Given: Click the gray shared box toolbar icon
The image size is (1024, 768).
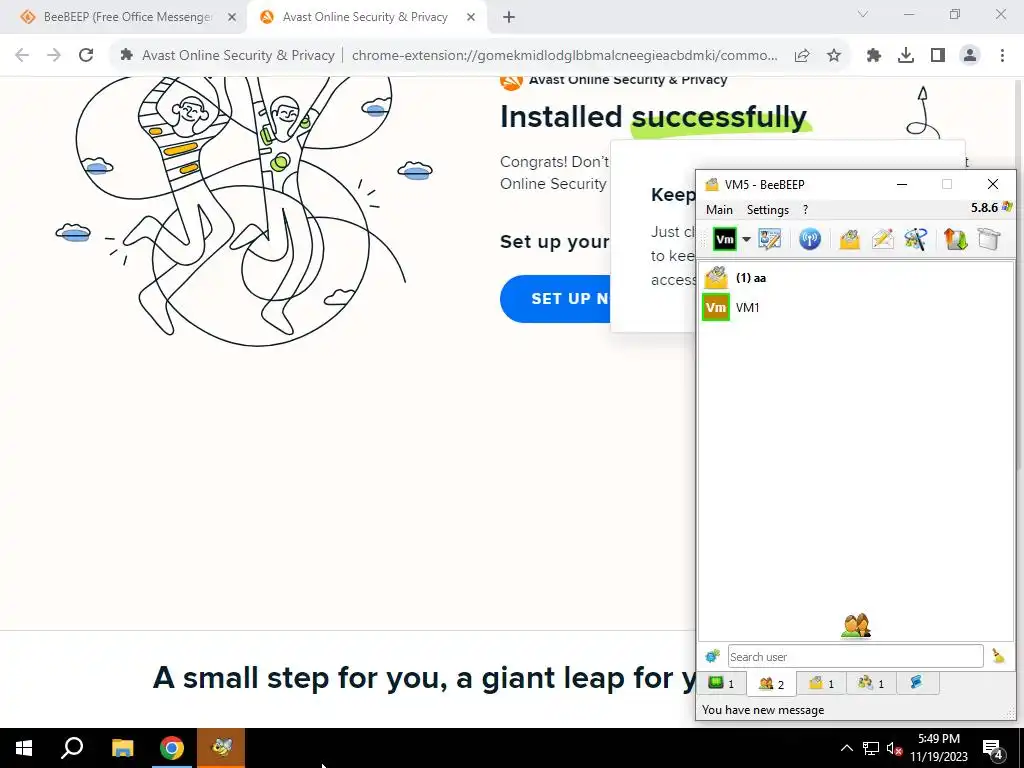Looking at the screenshot, I should click(x=989, y=239).
